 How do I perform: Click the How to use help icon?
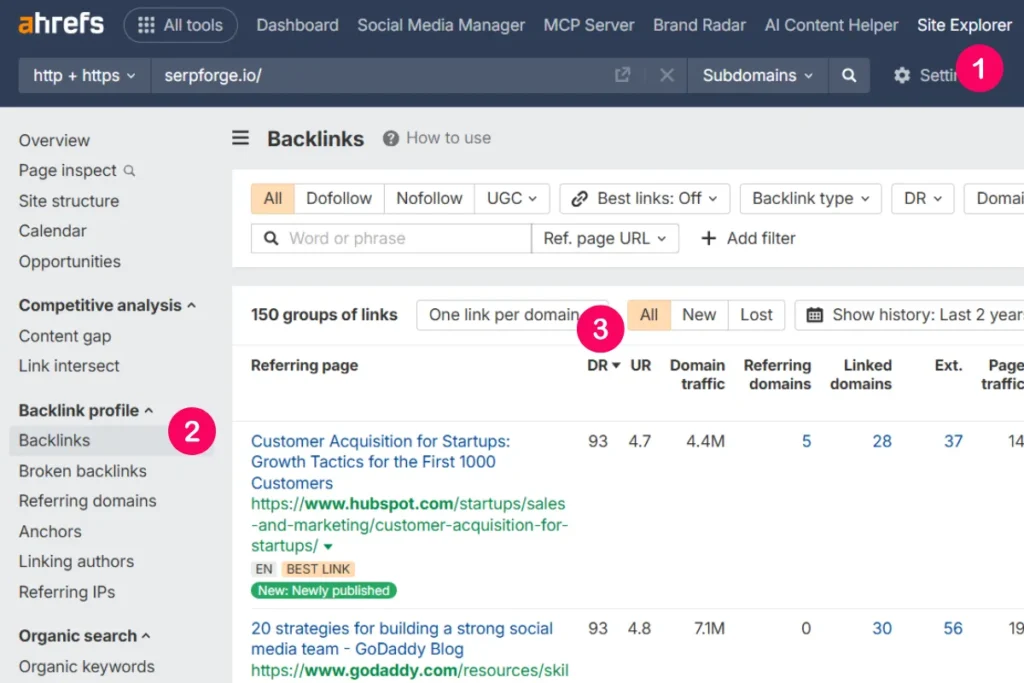point(391,138)
